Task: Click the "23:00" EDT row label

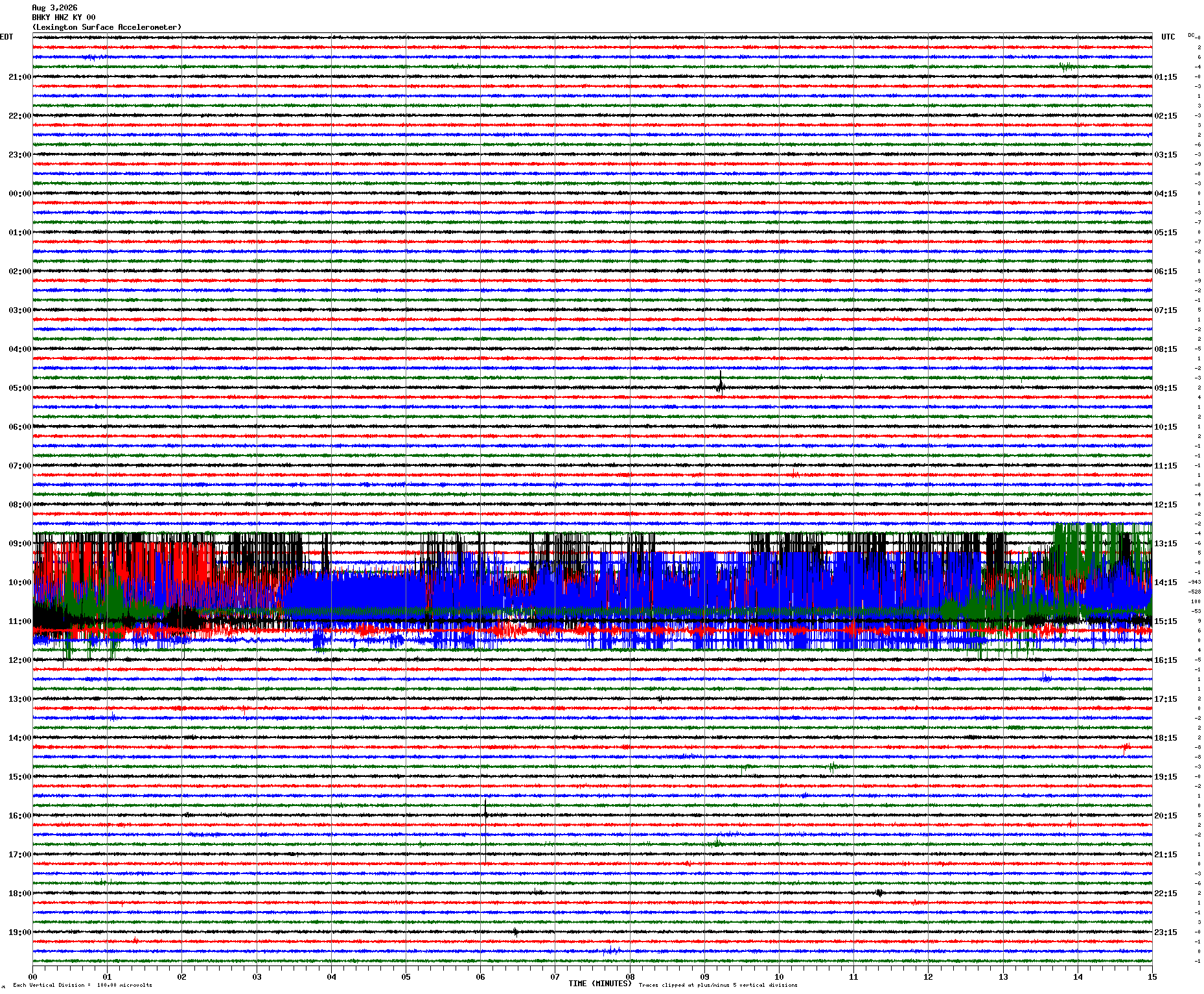Action: pos(19,155)
